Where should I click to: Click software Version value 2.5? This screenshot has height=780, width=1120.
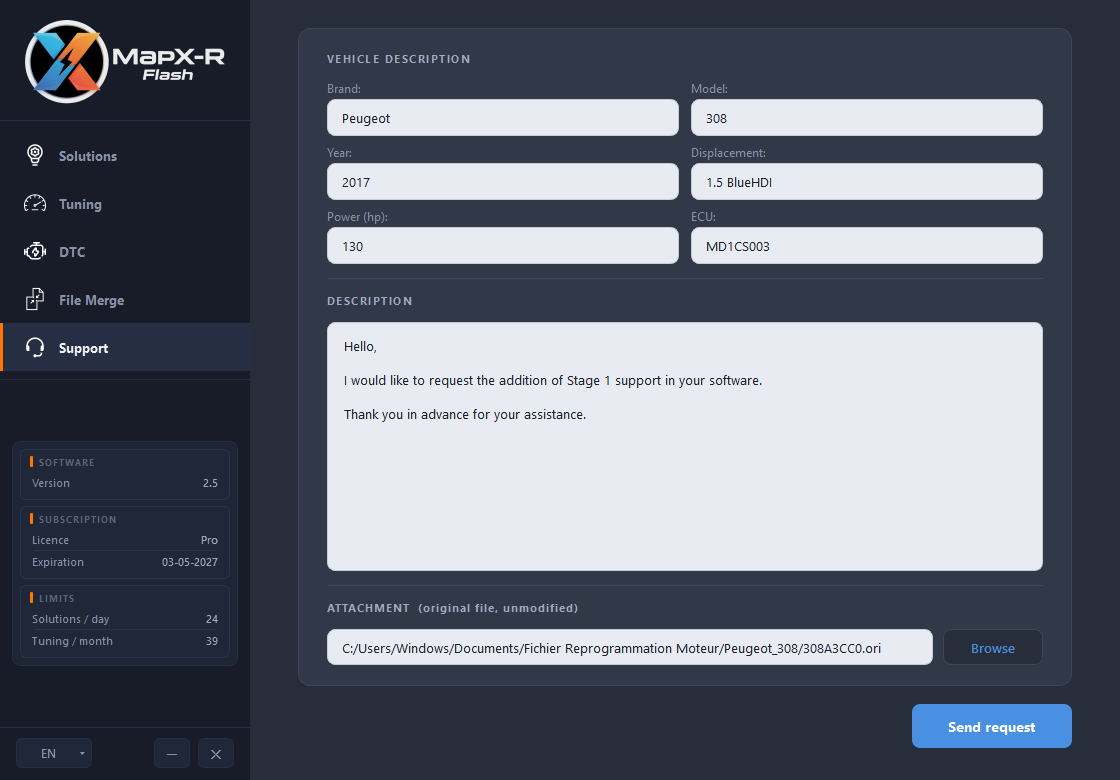210,483
